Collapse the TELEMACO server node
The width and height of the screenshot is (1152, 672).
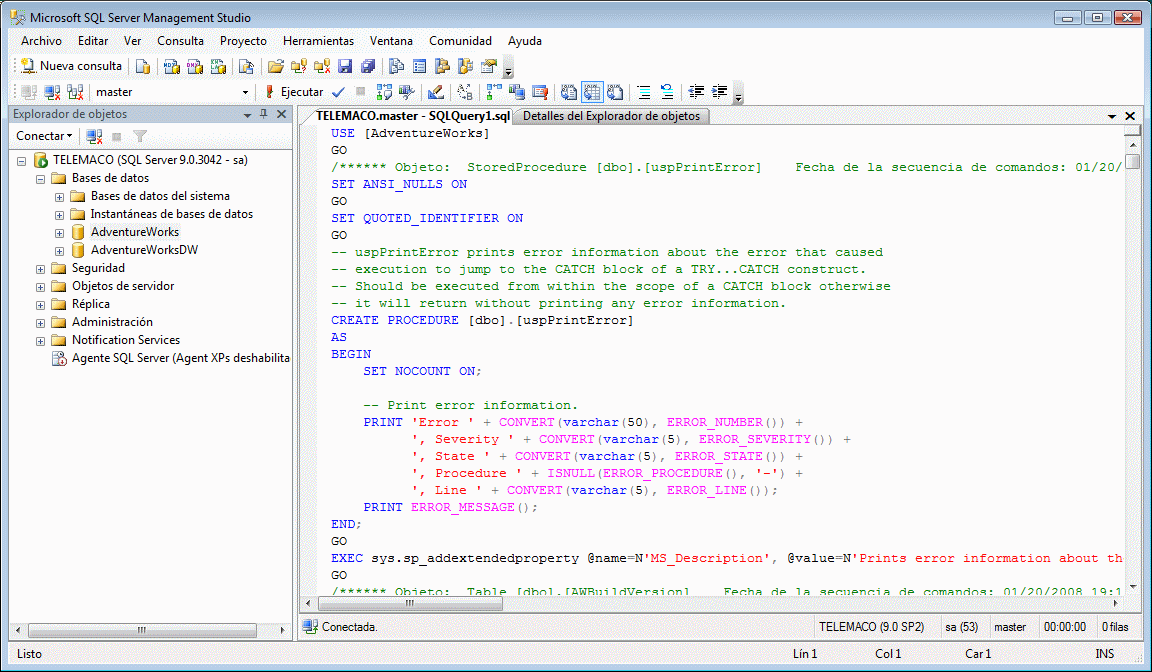(x=21, y=160)
